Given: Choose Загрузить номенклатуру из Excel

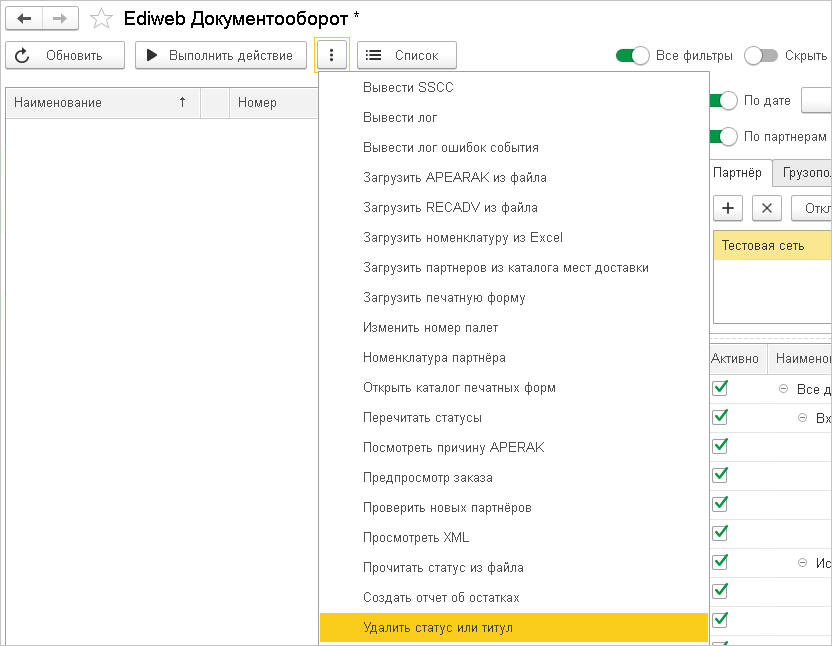Looking at the screenshot, I should click(x=463, y=237).
